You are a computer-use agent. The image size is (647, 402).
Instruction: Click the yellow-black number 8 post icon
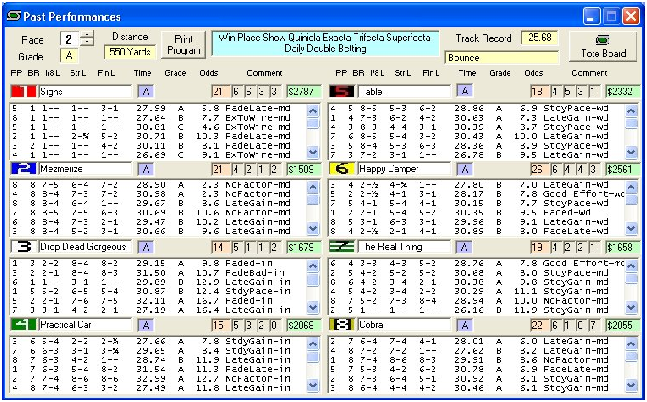pyautogui.click(x=342, y=325)
